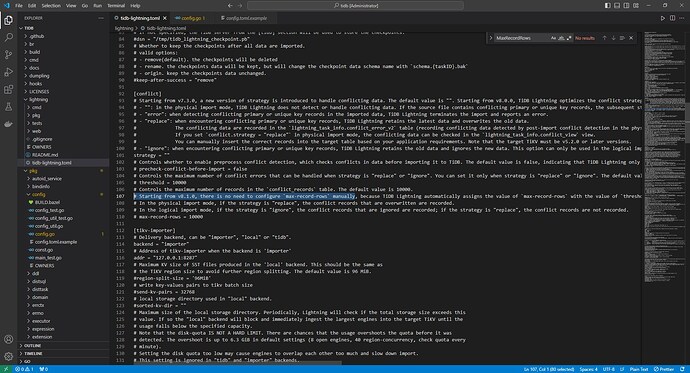Open the File menu
Screen dimensions: 690x373
coord(18,6)
